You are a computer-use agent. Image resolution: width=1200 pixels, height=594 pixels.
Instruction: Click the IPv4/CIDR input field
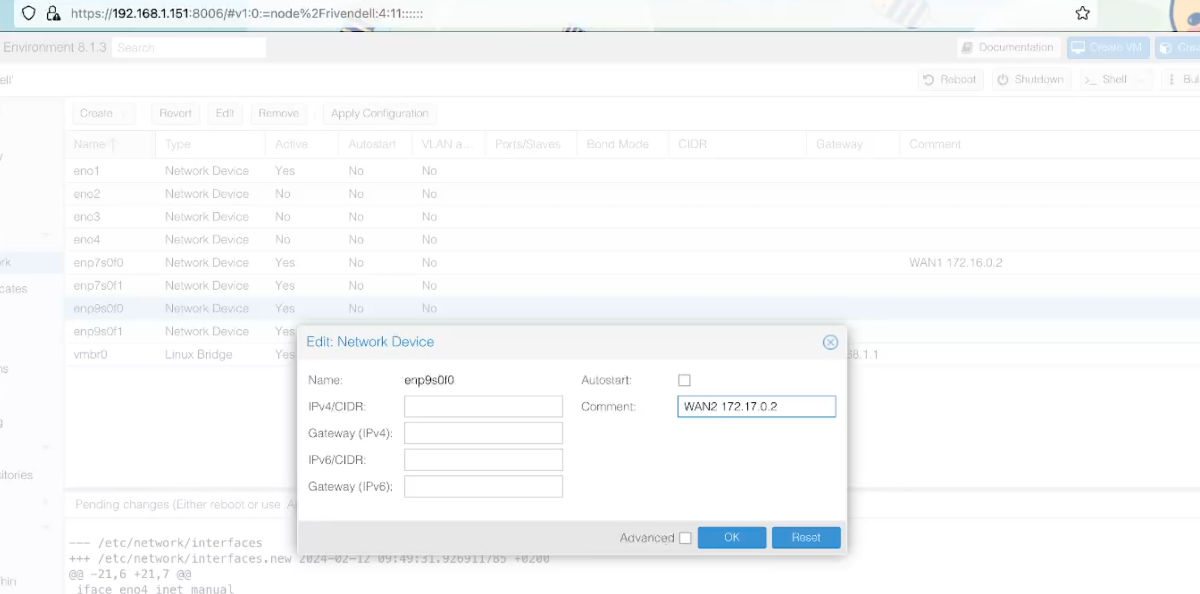(483, 407)
